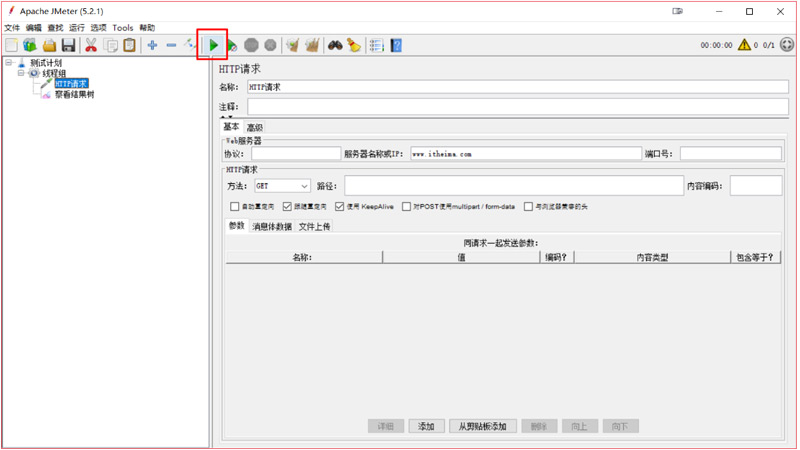This screenshot has width=800, height=450.
Task: Click the 添加 button
Action: pyautogui.click(x=427, y=427)
